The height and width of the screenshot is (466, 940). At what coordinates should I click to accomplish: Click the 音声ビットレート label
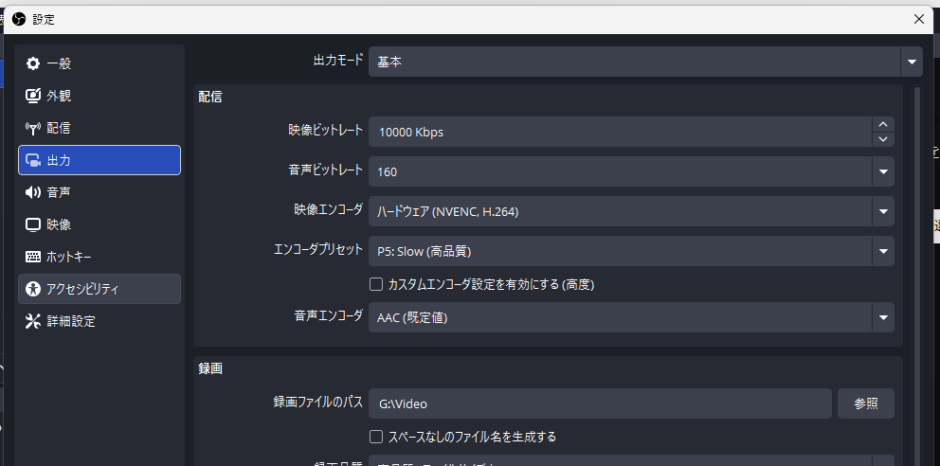325,170
